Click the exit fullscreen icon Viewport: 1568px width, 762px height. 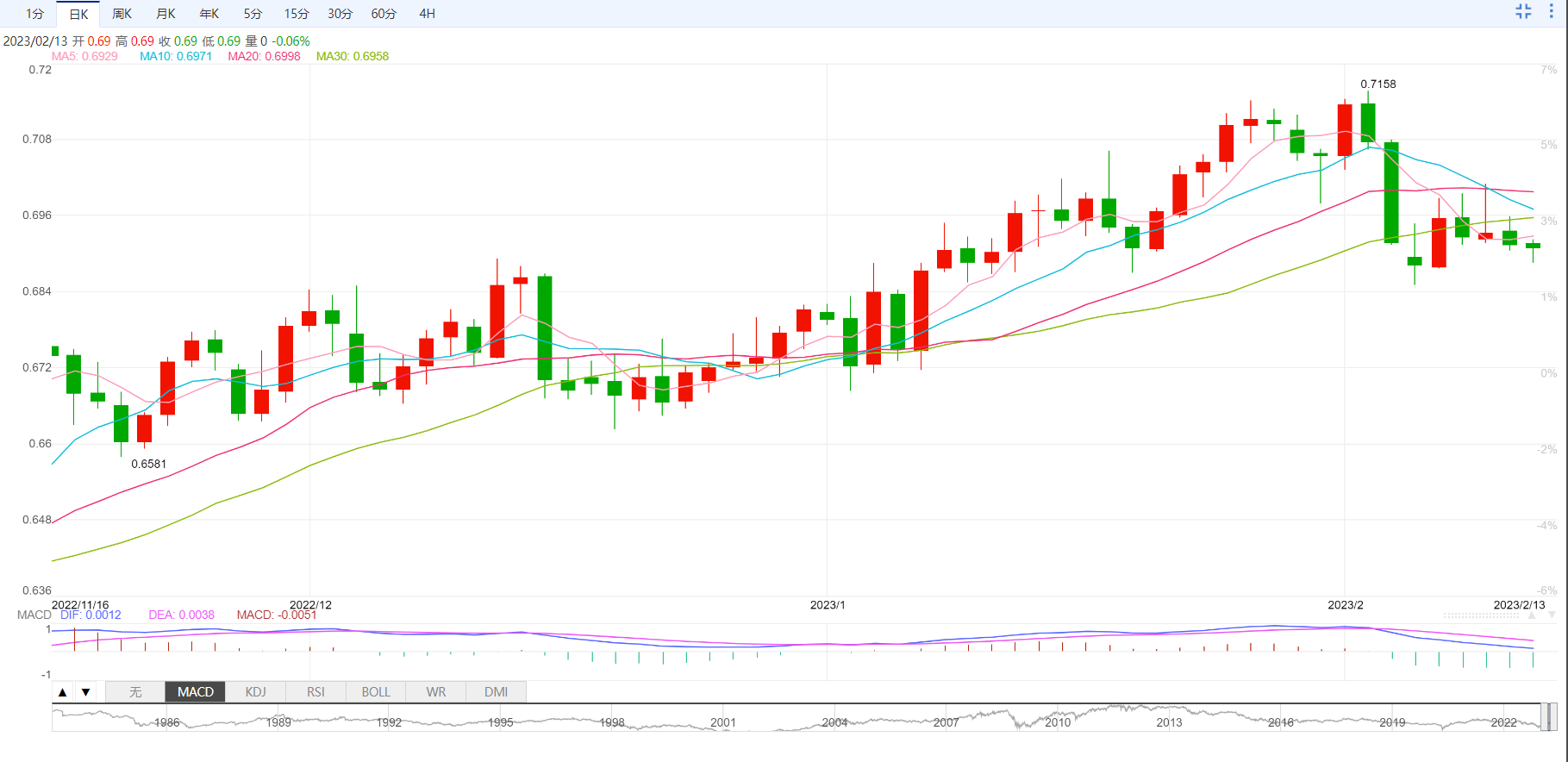1523,11
